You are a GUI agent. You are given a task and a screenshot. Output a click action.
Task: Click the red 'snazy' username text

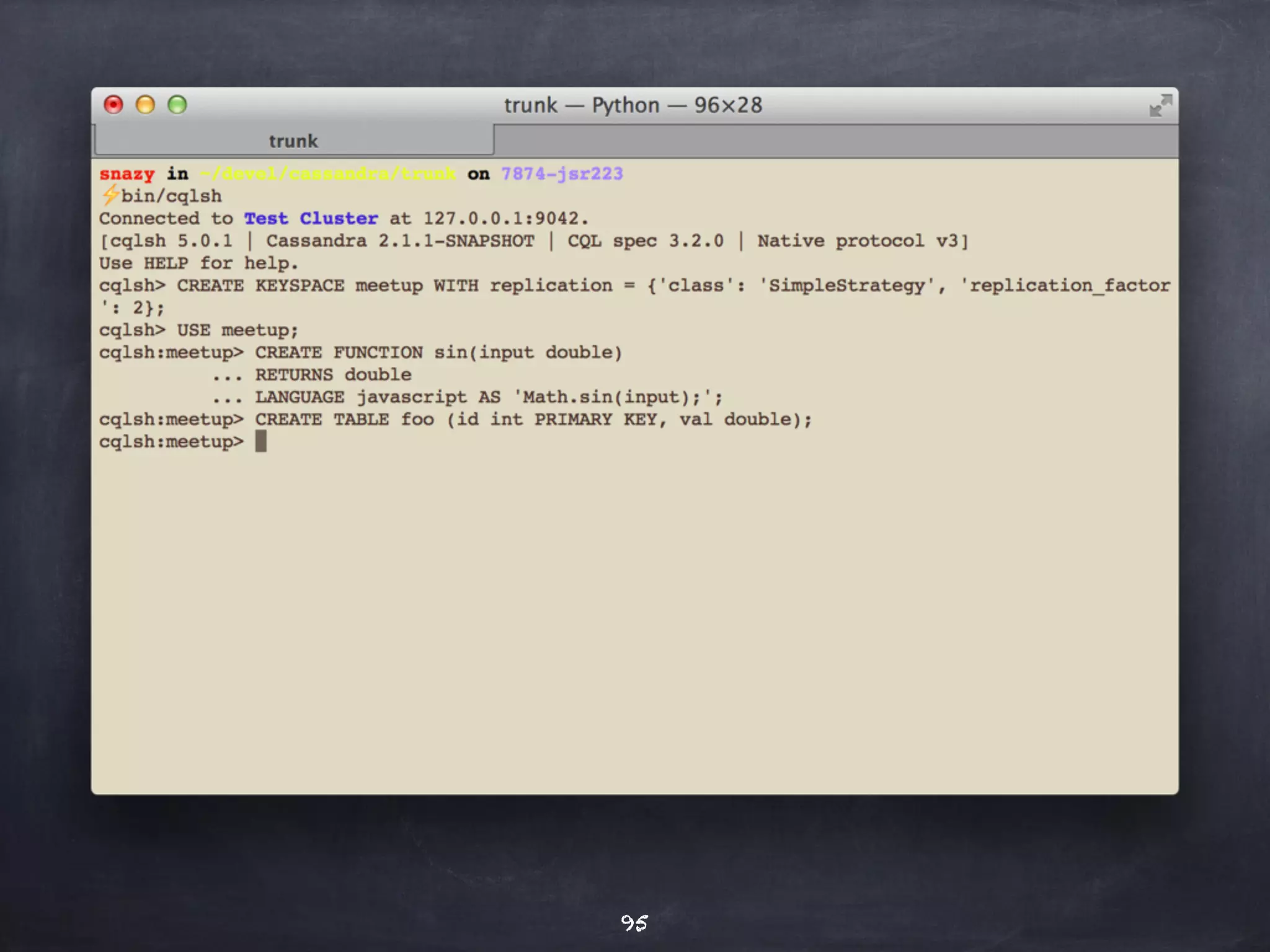127,174
